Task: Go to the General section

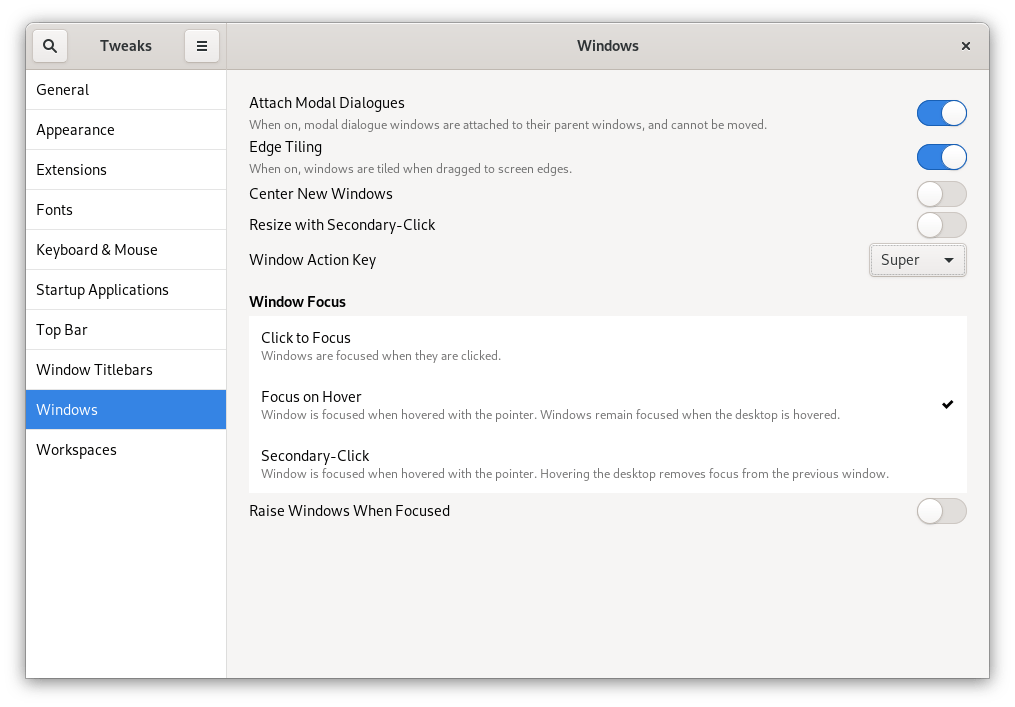Action: coord(126,90)
